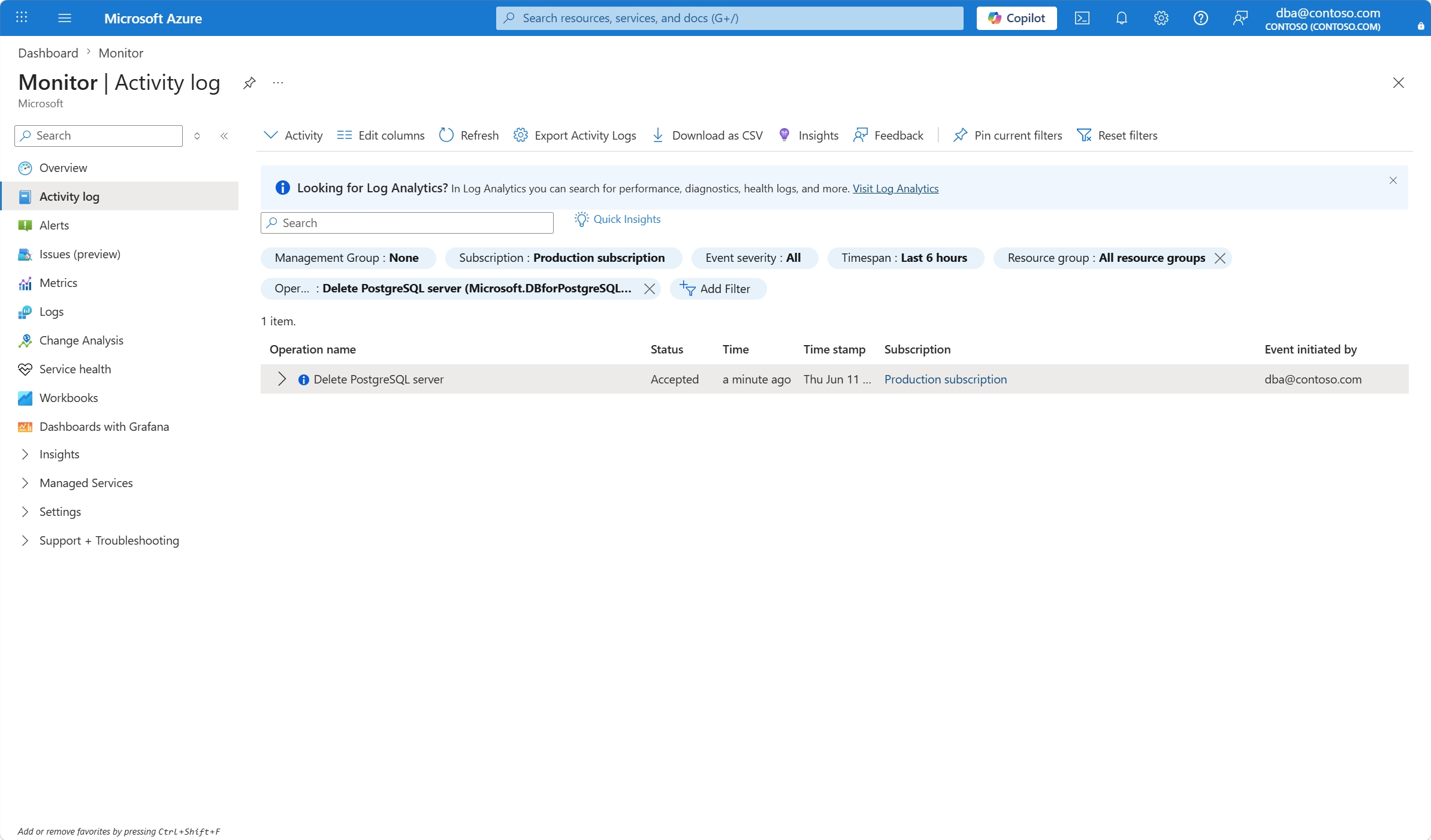Viewport: 1431px width, 840px height.
Task: Select Activity log in the sidebar
Action: point(120,197)
